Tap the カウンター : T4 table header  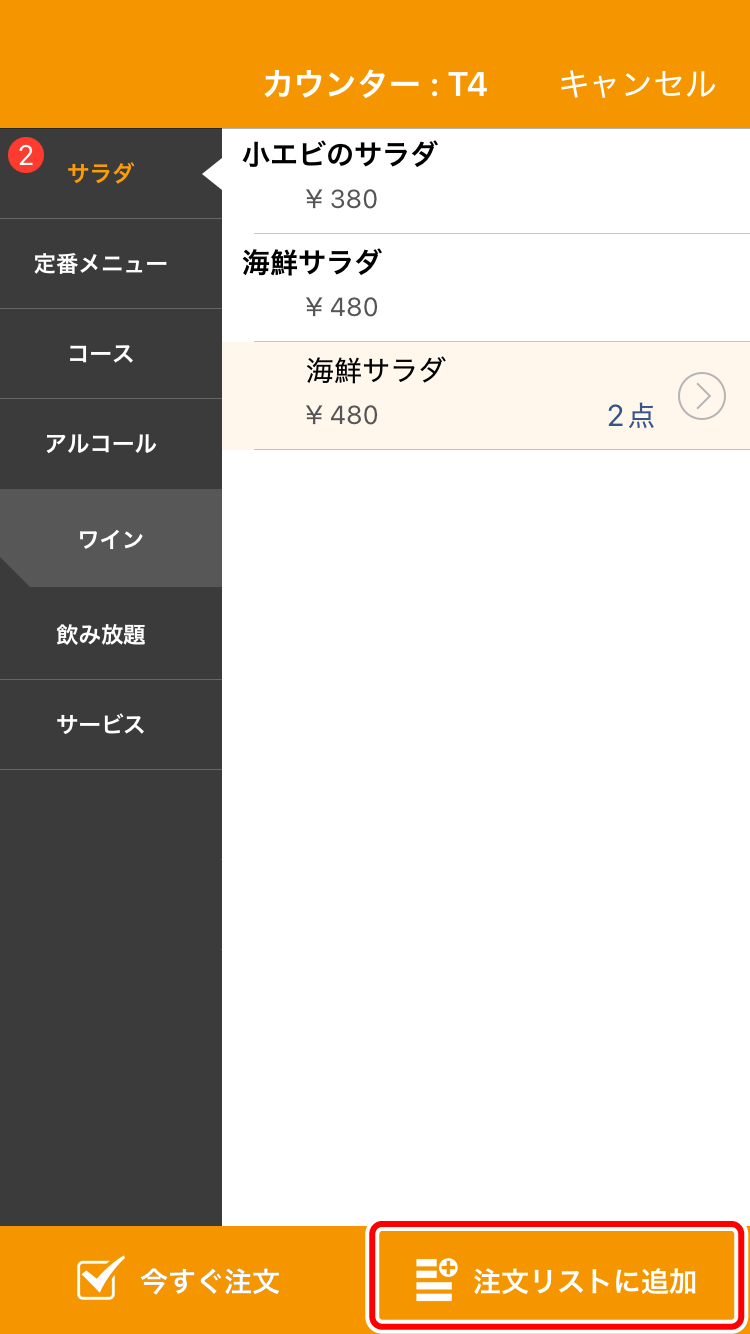tap(375, 86)
